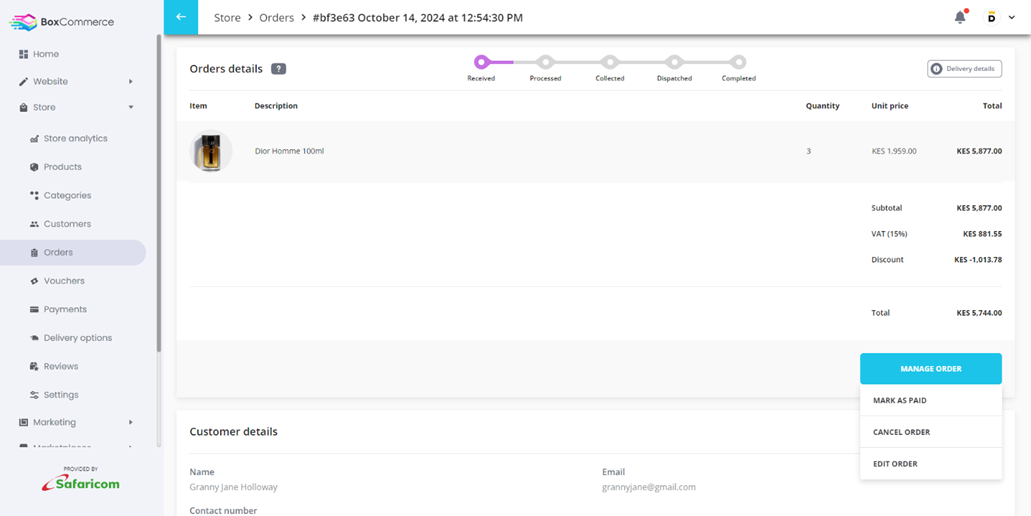Viewport: 1031px width, 516px height.
Task: Open the user account dropdown
Action: [1000, 18]
